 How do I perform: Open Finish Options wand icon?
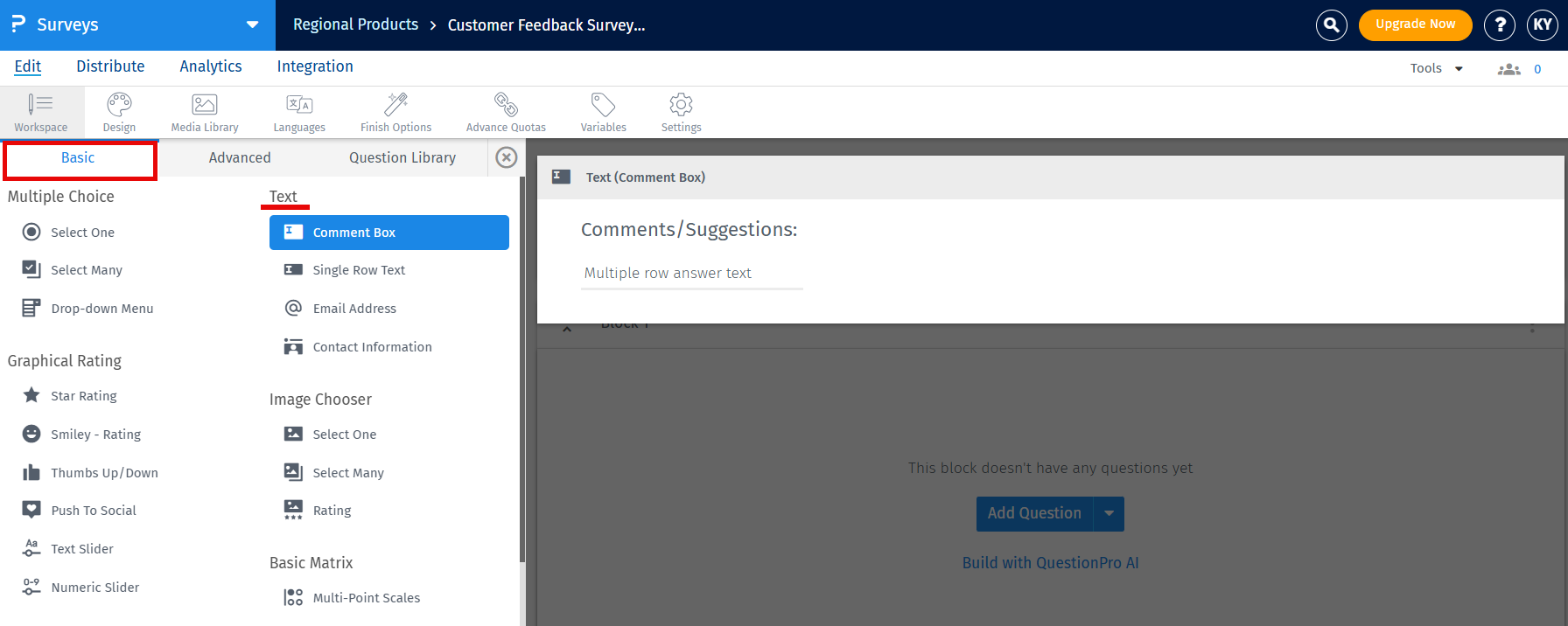pyautogui.click(x=395, y=112)
